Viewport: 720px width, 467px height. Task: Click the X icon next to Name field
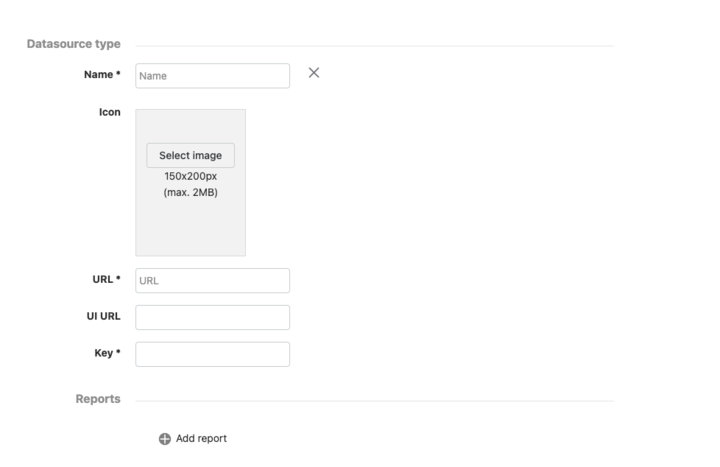click(x=314, y=73)
